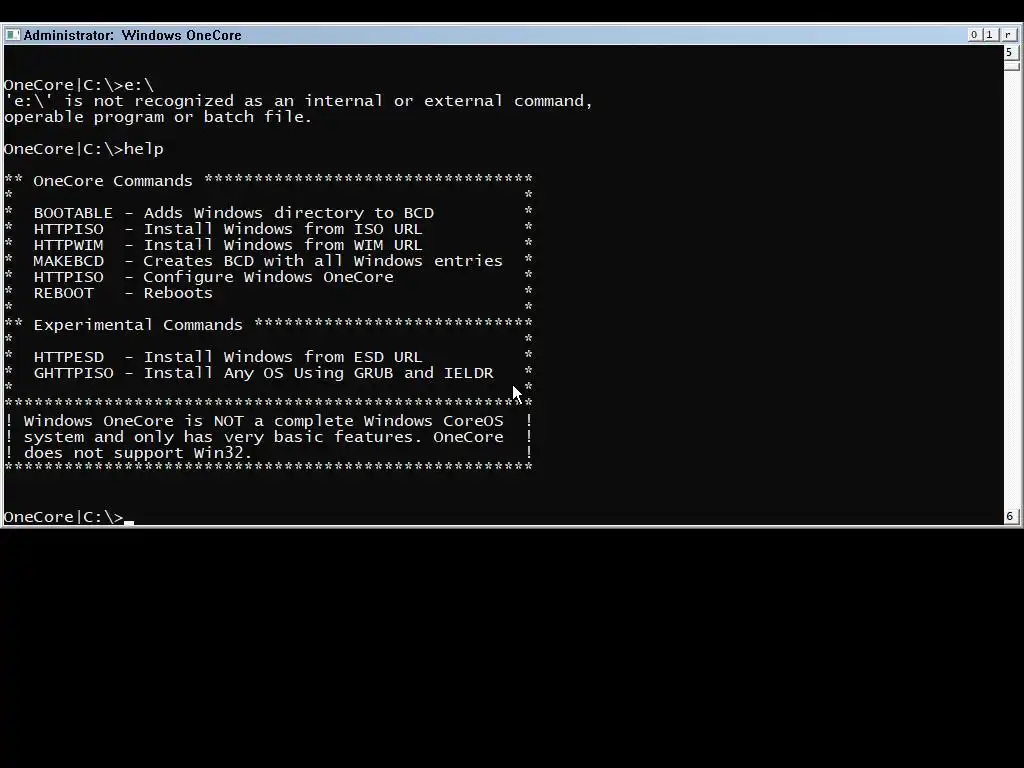Click the vertical scrollbar thumb
The width and height of the screenshot is (1024, 768).
point(1010,65)
